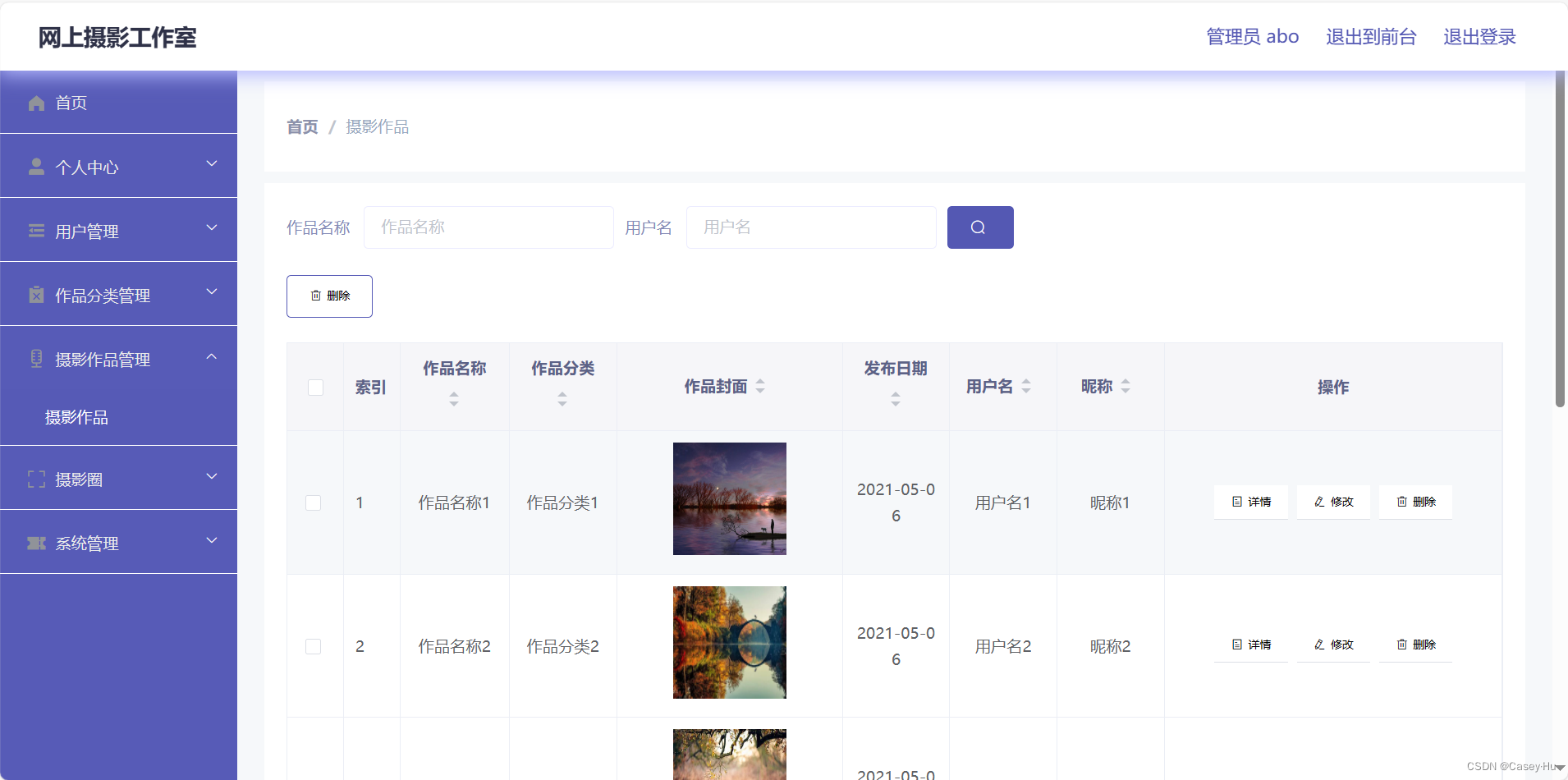The height and width of the screenshot is (780, 1568).
Task: Click the 昵称2 cell
Action: click(1110, 646)
